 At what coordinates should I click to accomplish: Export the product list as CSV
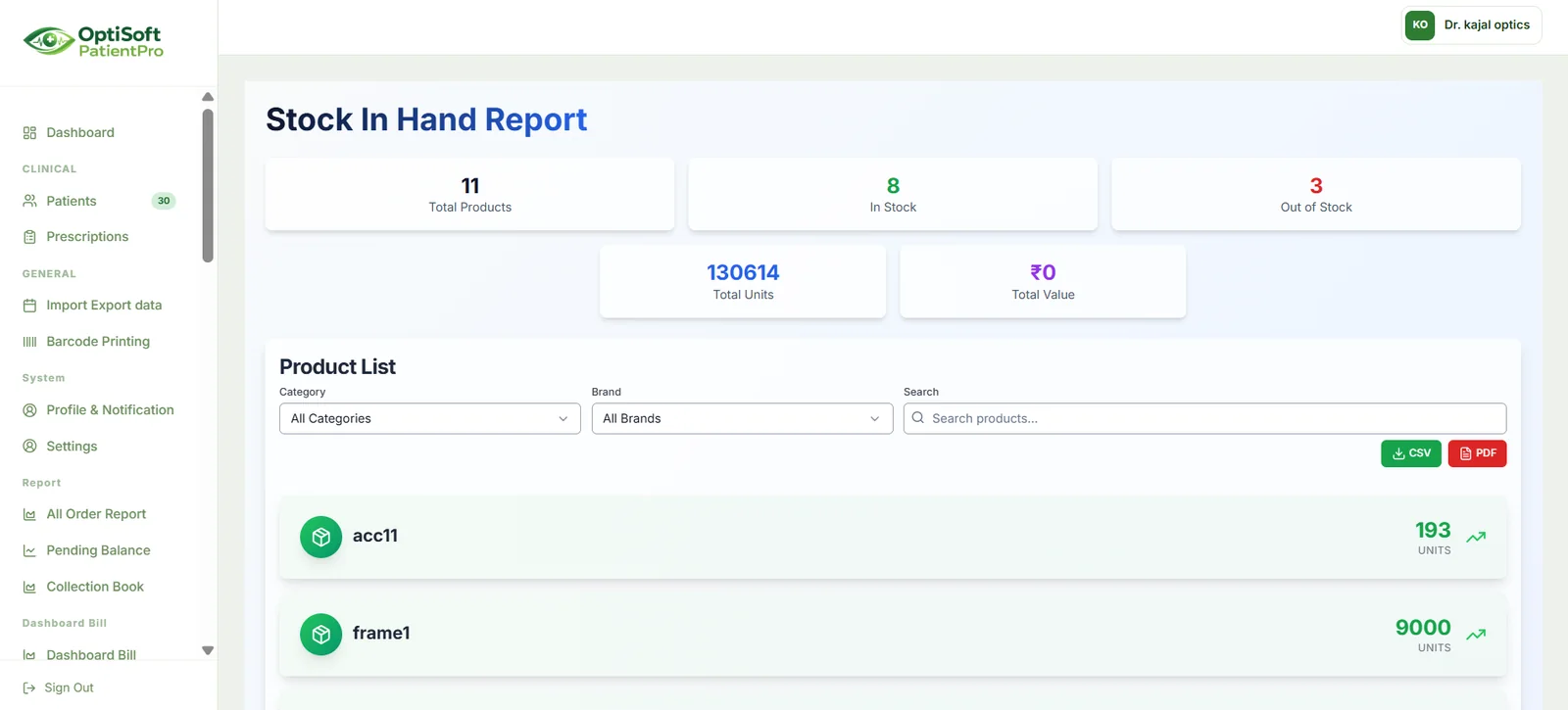pos(1411,453)
